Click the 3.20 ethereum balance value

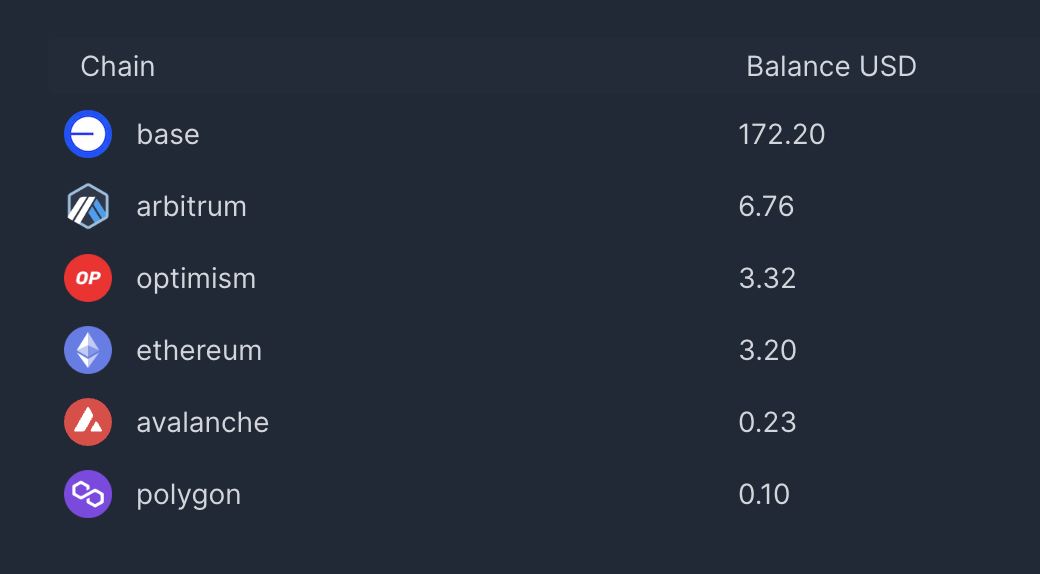pos(767,350)
